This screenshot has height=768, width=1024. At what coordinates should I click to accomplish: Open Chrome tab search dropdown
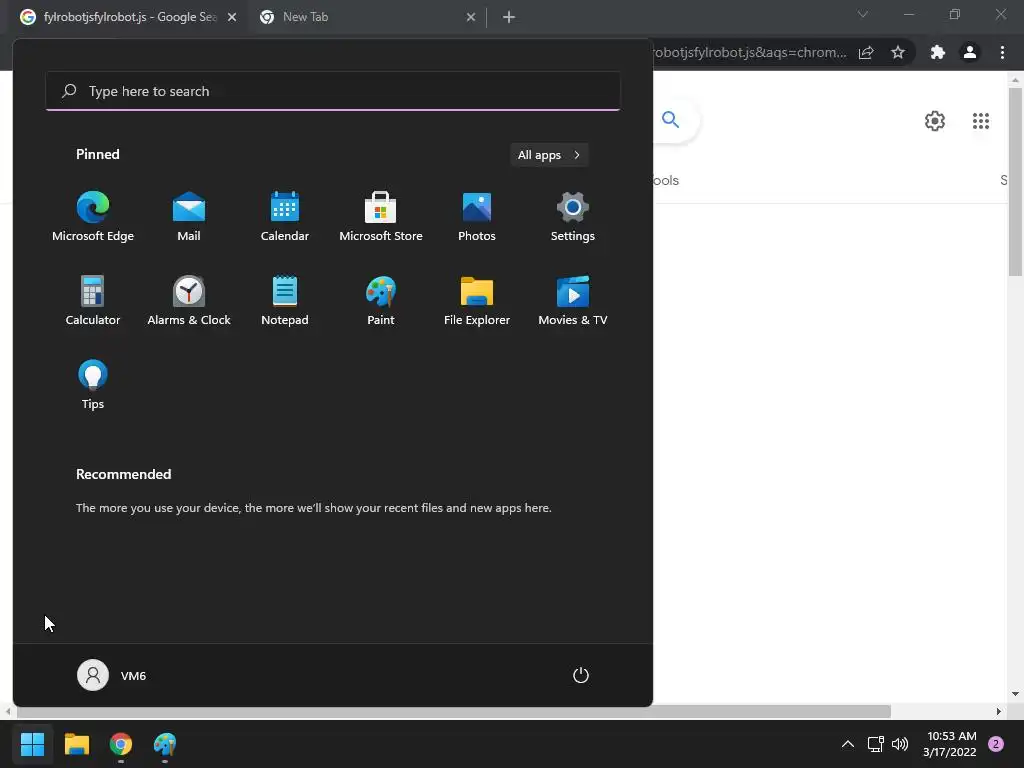863,14
